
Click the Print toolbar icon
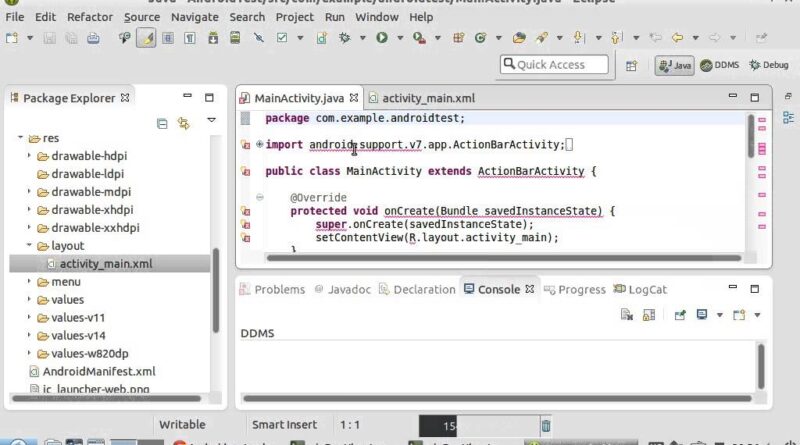pos(93,38)
